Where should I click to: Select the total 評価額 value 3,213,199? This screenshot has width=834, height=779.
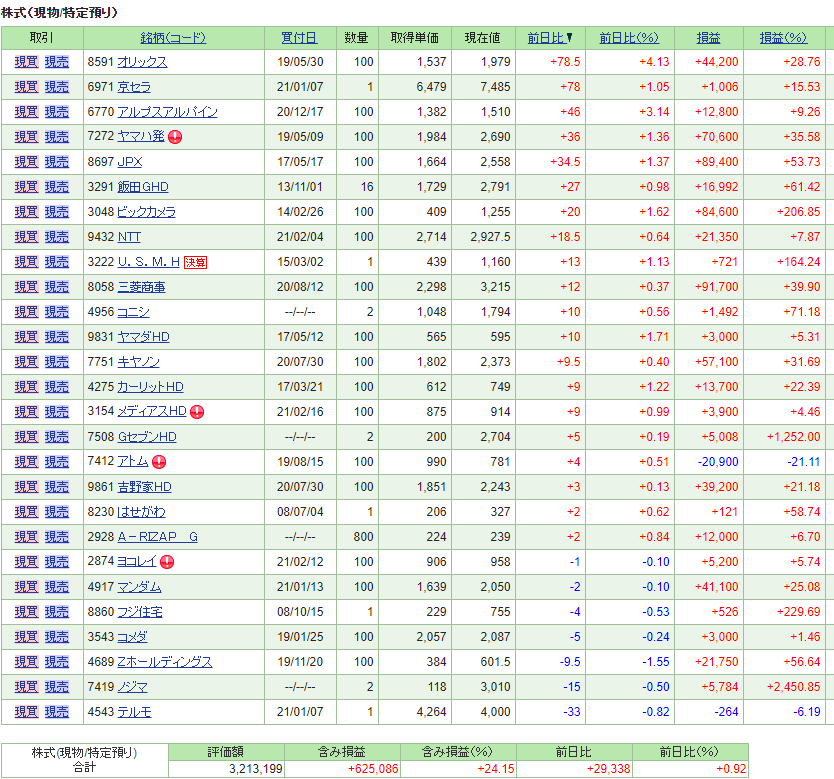pyautogui.click(x=256, y=769)
